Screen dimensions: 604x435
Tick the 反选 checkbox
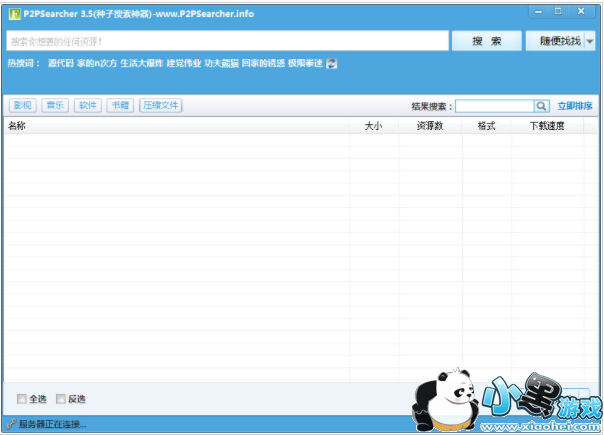(x=61, y=399)
